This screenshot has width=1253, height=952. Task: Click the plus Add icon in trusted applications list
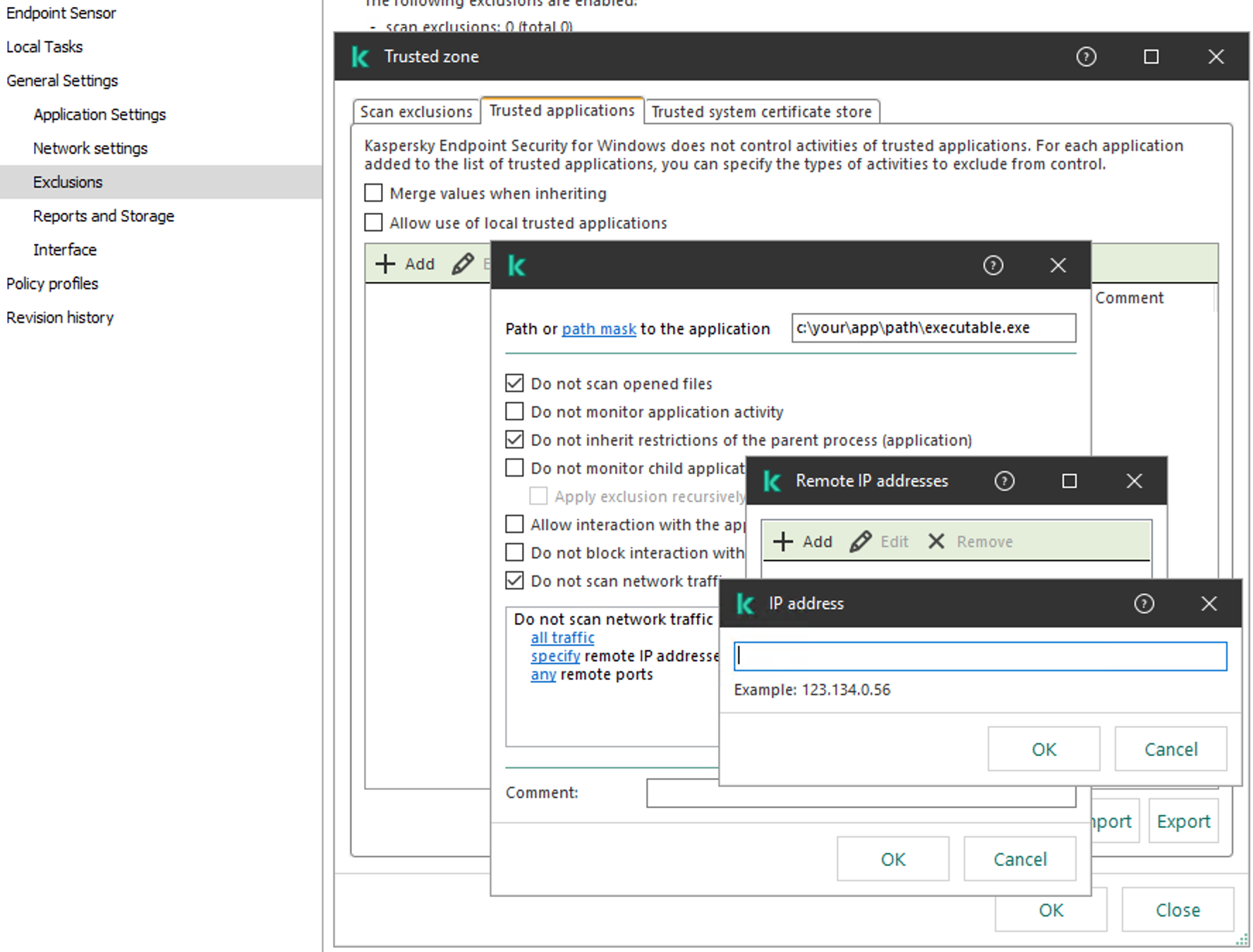385,264
